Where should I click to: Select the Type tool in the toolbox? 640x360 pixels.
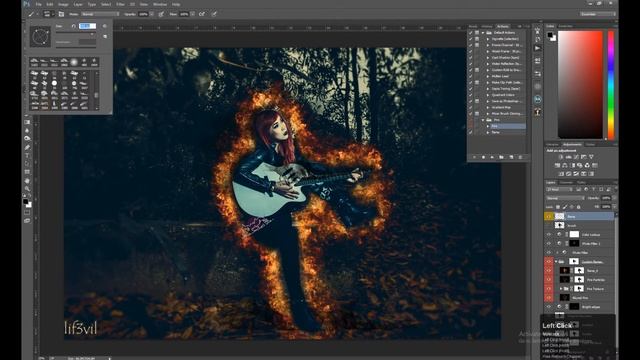point(27,156)
